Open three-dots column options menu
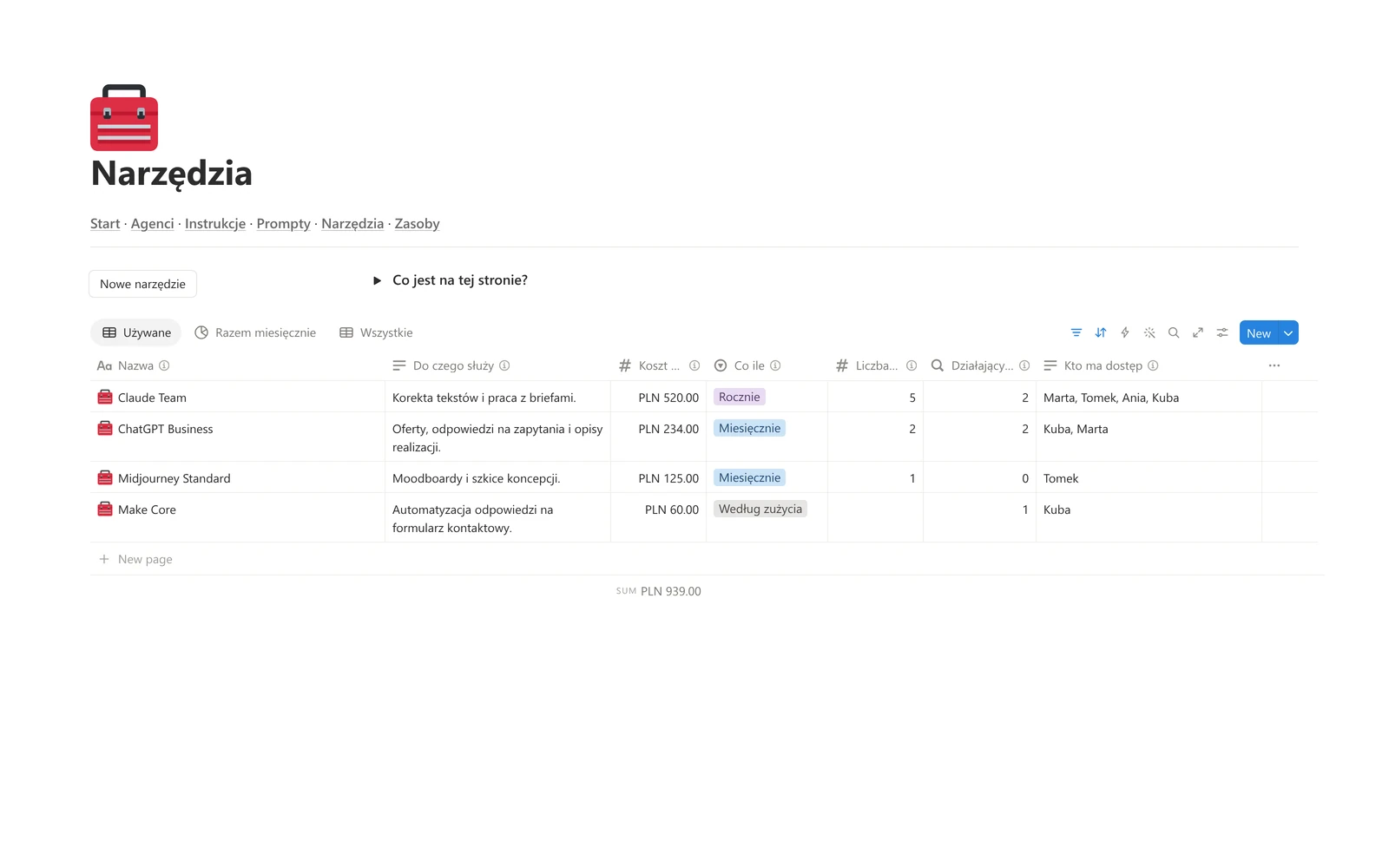 coord(1274,365)
